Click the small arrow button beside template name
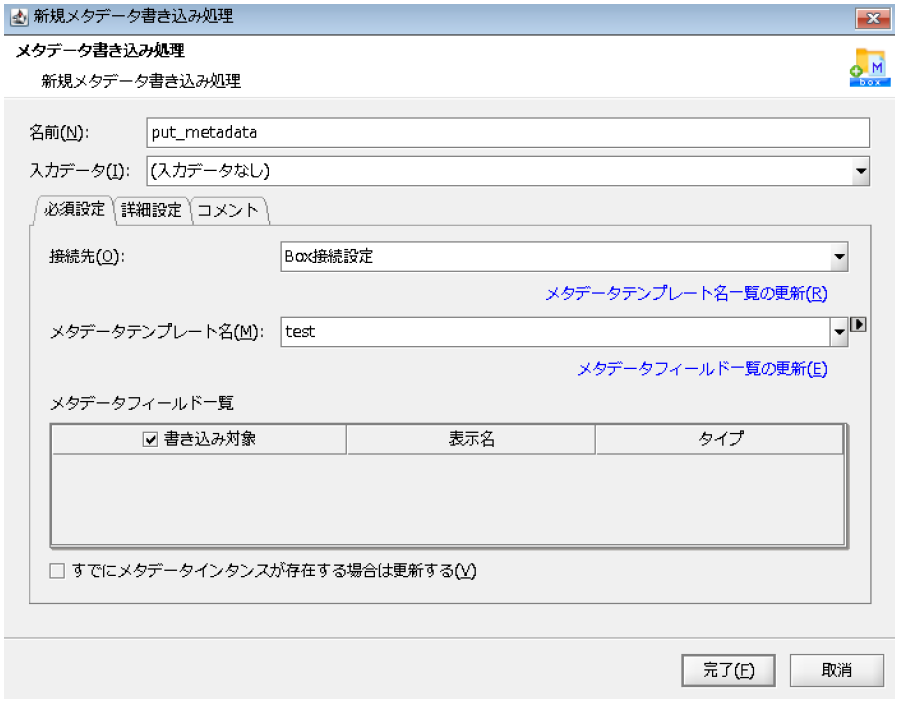 [x=857, y=325]
